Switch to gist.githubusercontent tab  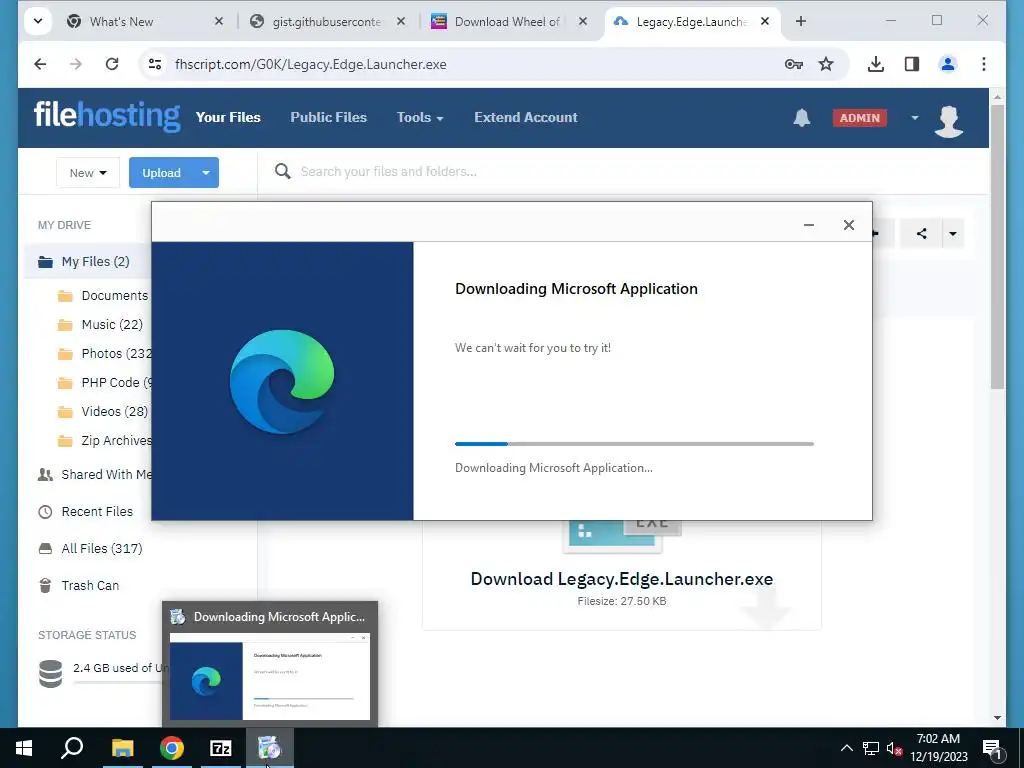[x=327, y=22]
